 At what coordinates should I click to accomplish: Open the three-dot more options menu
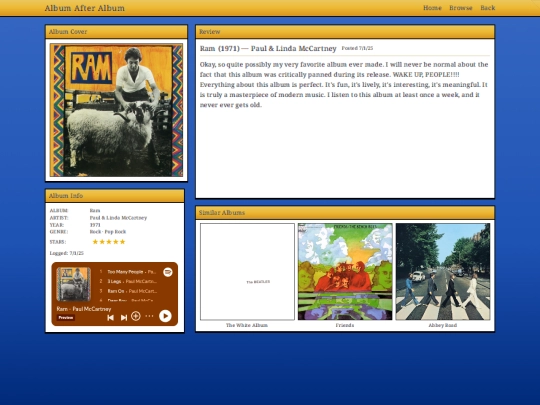tap(149, 316)
